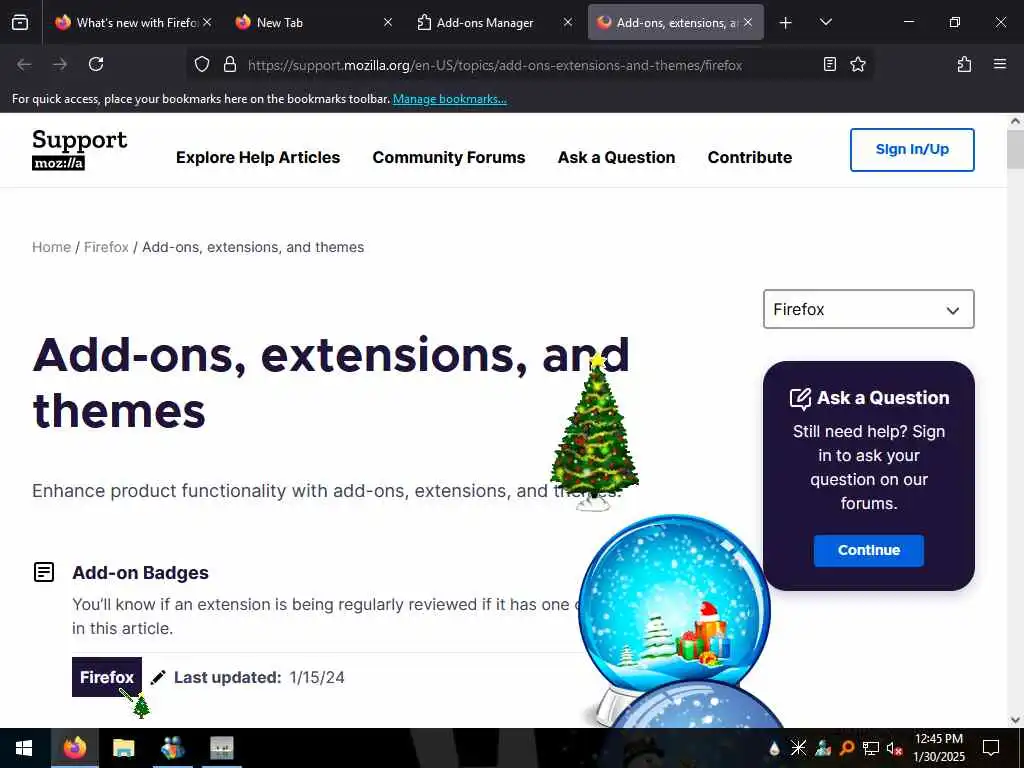Click the Mozilla Support logo

point(80,150)
